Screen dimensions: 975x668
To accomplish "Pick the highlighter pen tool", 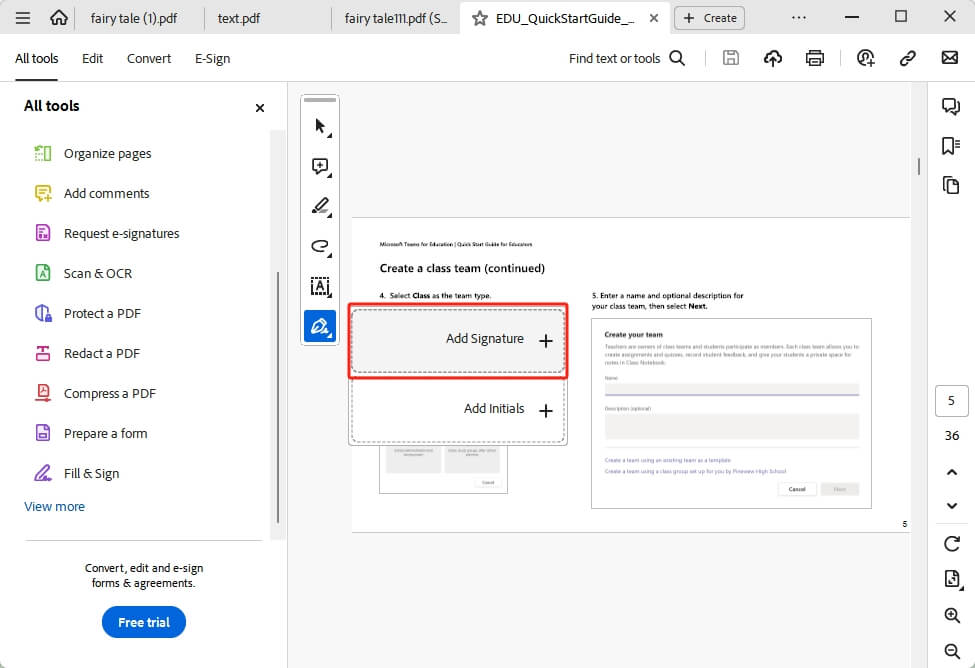I will pos(319,206).
